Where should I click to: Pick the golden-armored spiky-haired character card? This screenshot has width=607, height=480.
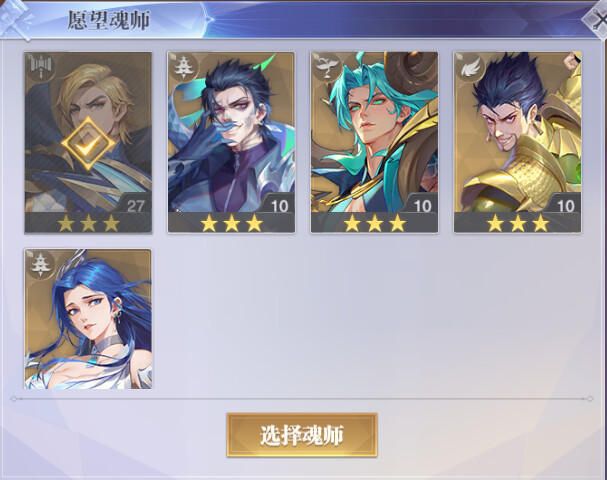pos(518,143)
